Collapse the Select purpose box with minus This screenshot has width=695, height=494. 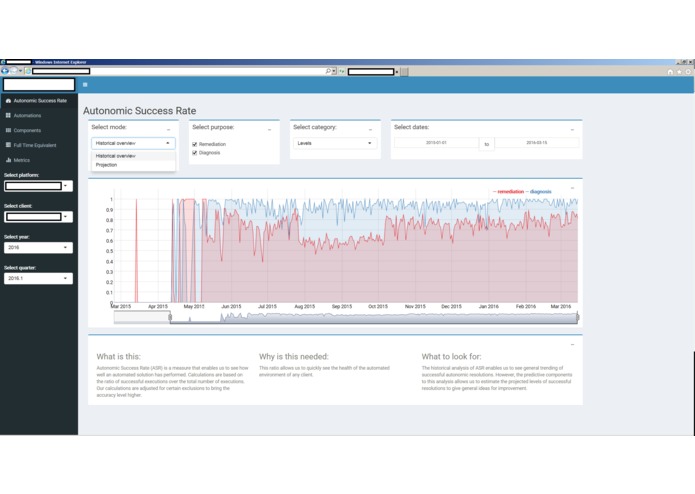tap(269, 130)
